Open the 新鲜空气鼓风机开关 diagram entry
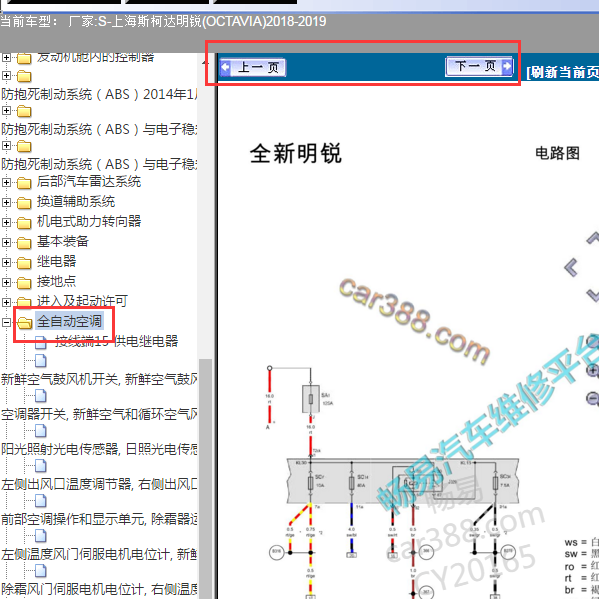 pyautogui.click(x=99, y=379)
